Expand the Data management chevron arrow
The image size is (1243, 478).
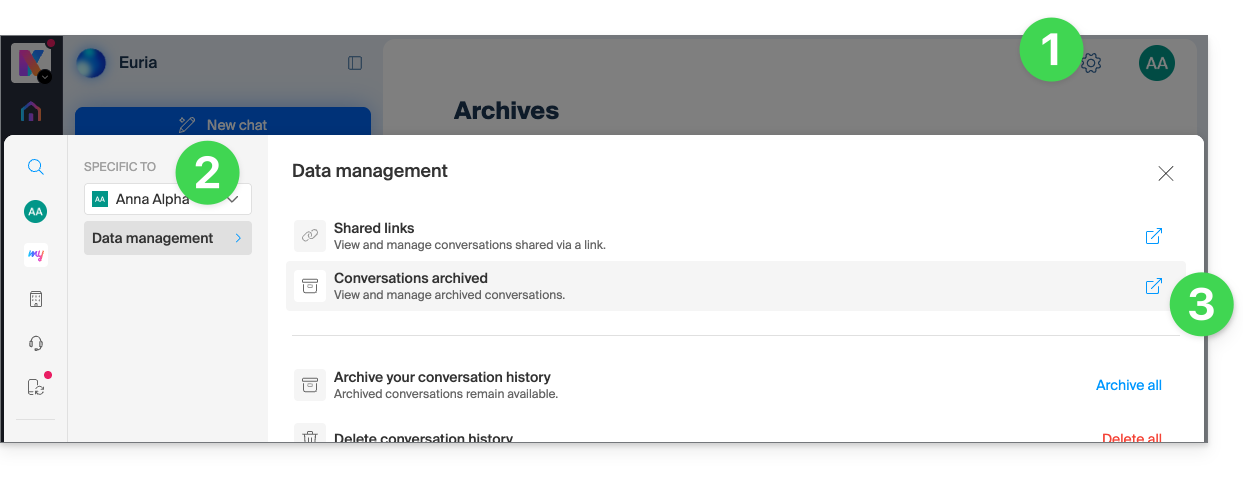coord(238,238)
